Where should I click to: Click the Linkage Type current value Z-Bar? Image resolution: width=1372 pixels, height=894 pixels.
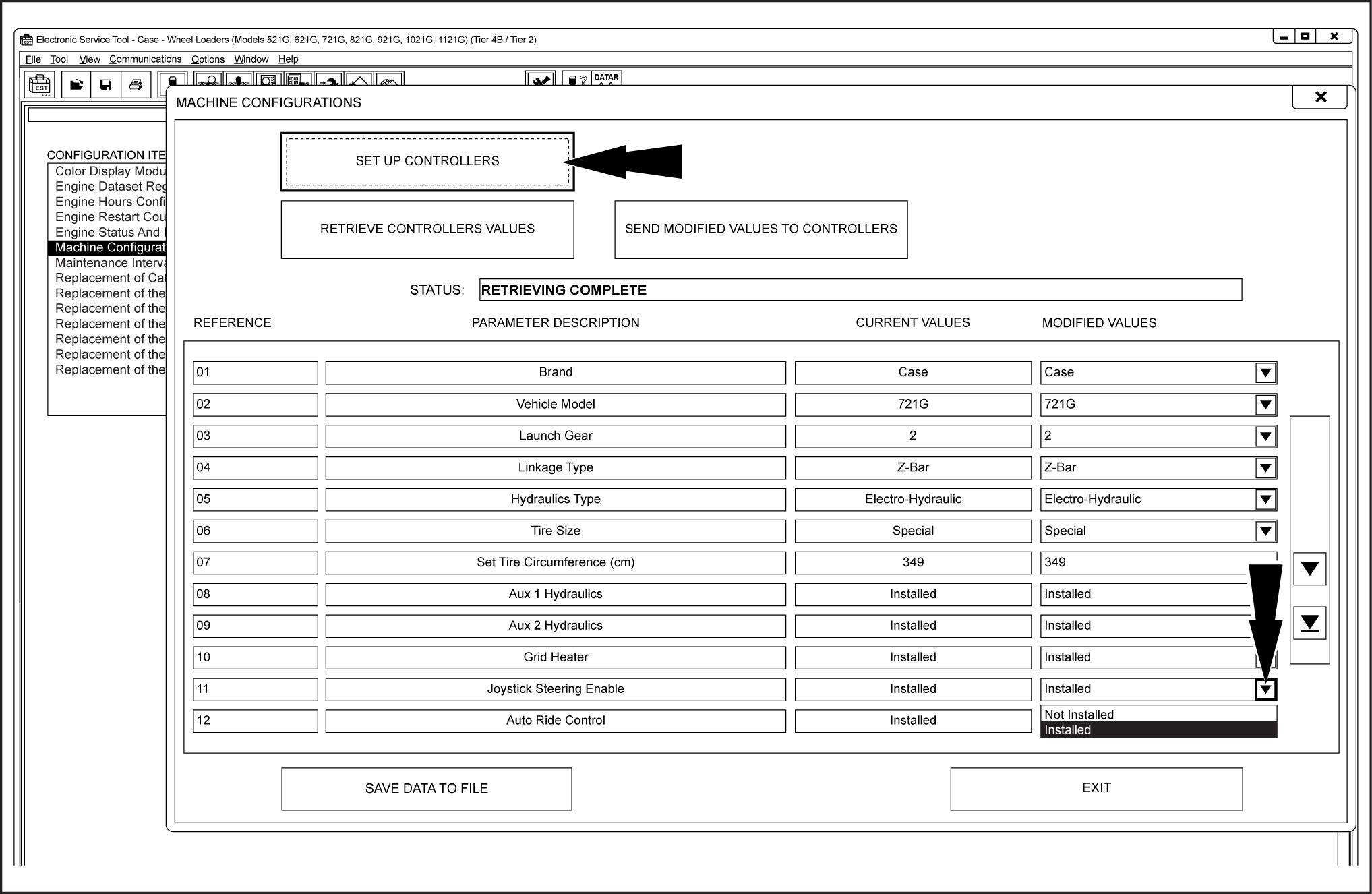pos(913,468)
